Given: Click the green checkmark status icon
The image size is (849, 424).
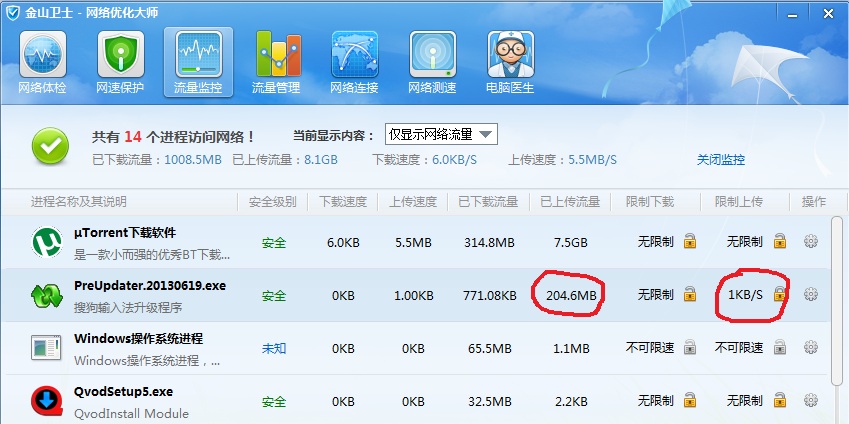Looking at the screenshot, I should [x=50, y=146].
